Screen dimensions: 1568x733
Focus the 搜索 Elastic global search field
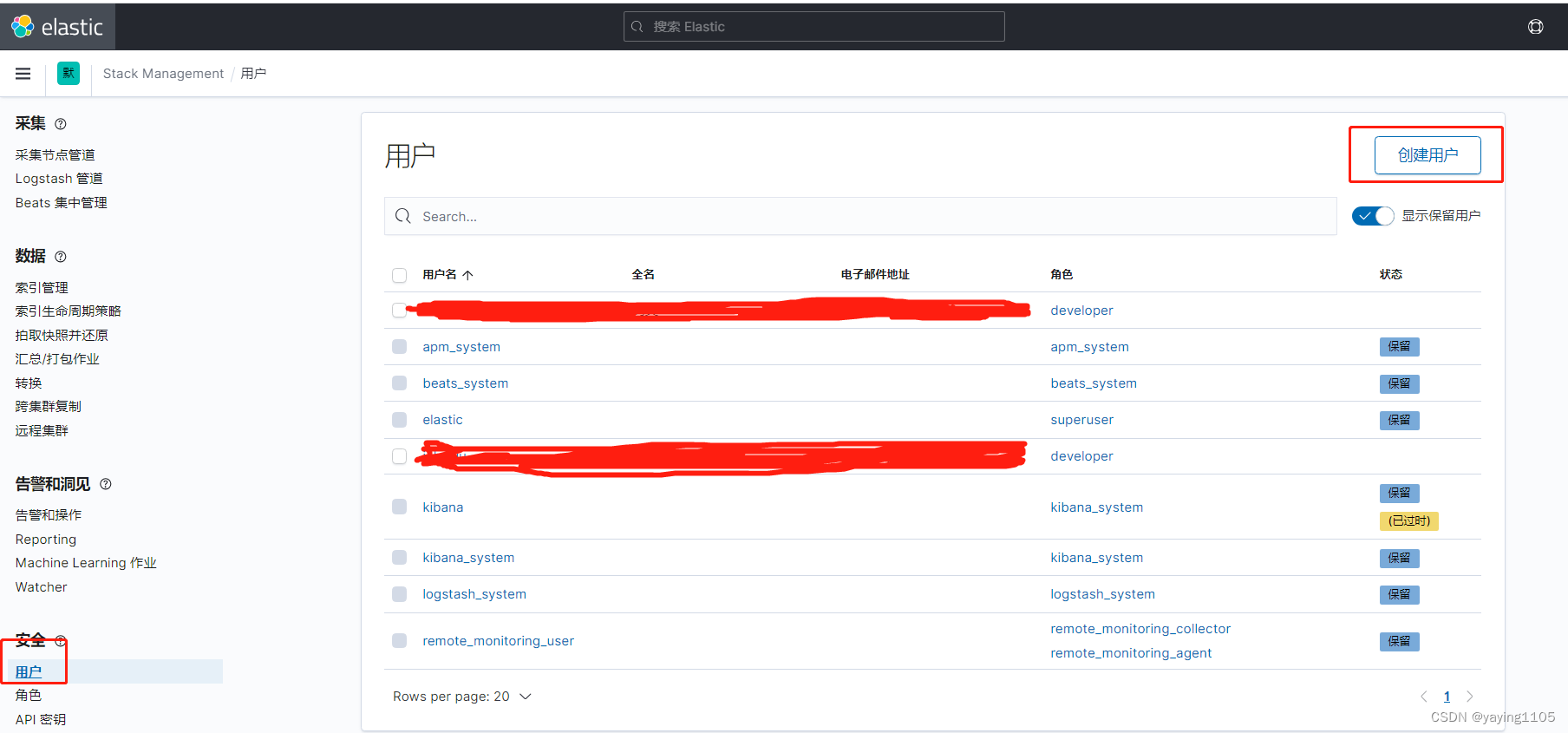(813, 27)
